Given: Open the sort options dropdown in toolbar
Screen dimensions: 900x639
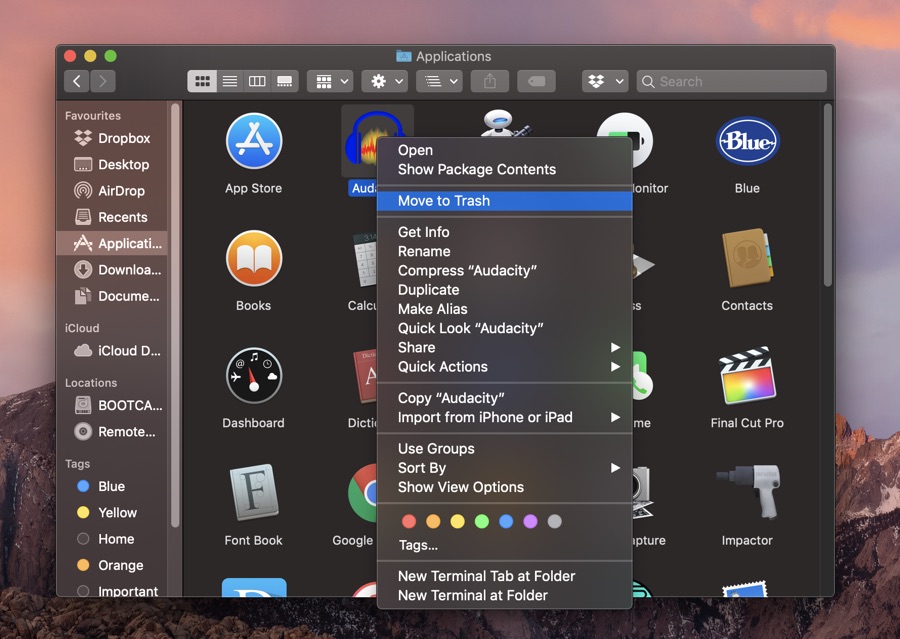Looking at the screenshot, I should 440,82.
